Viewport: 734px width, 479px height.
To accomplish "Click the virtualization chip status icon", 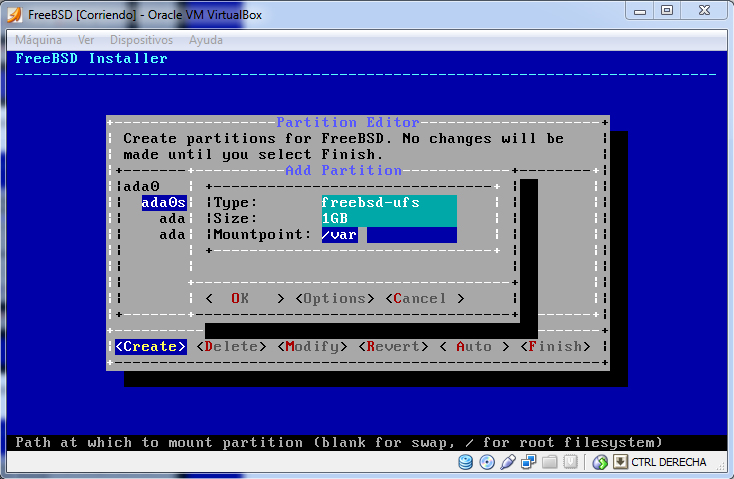I will tap(570, 462).
